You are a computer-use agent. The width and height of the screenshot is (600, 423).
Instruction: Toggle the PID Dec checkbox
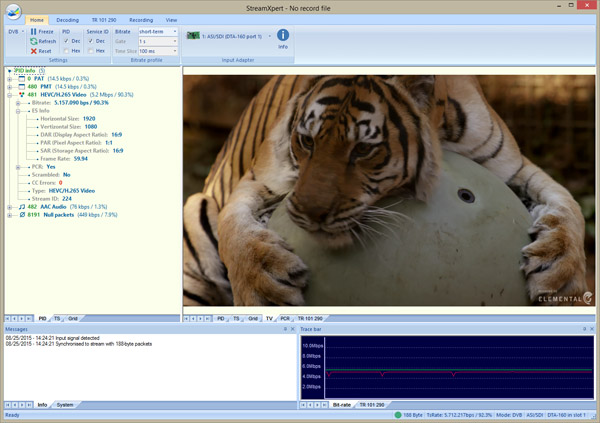[x=66, y=40]
